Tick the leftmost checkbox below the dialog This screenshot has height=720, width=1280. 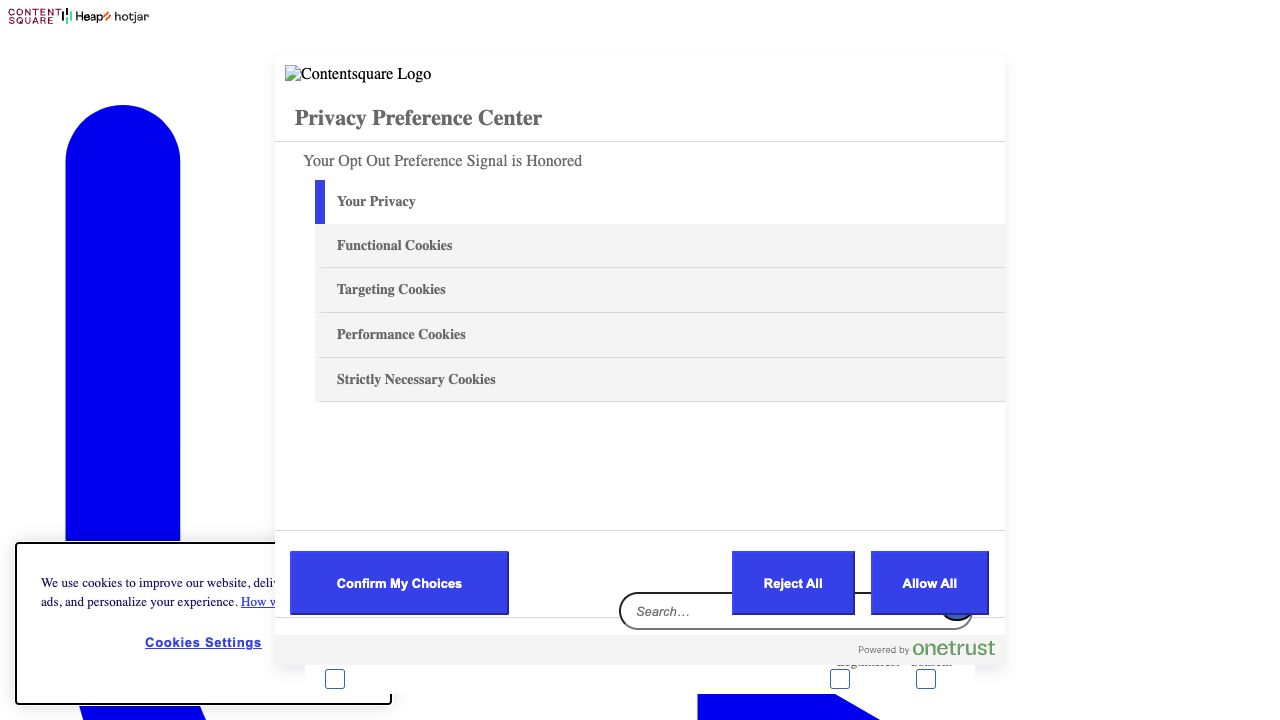click(x=335, y=679)
